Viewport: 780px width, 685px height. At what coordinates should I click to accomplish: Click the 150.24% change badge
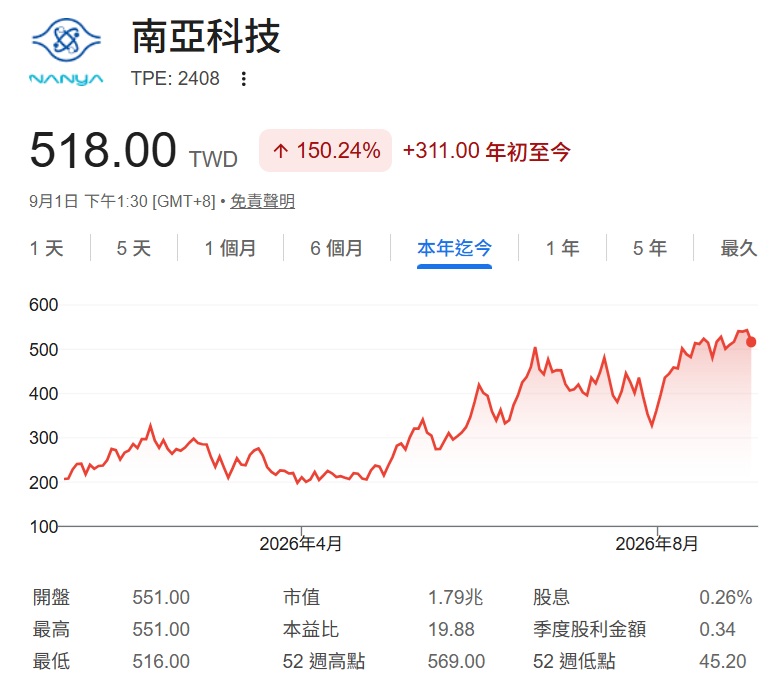pos(325,151)
